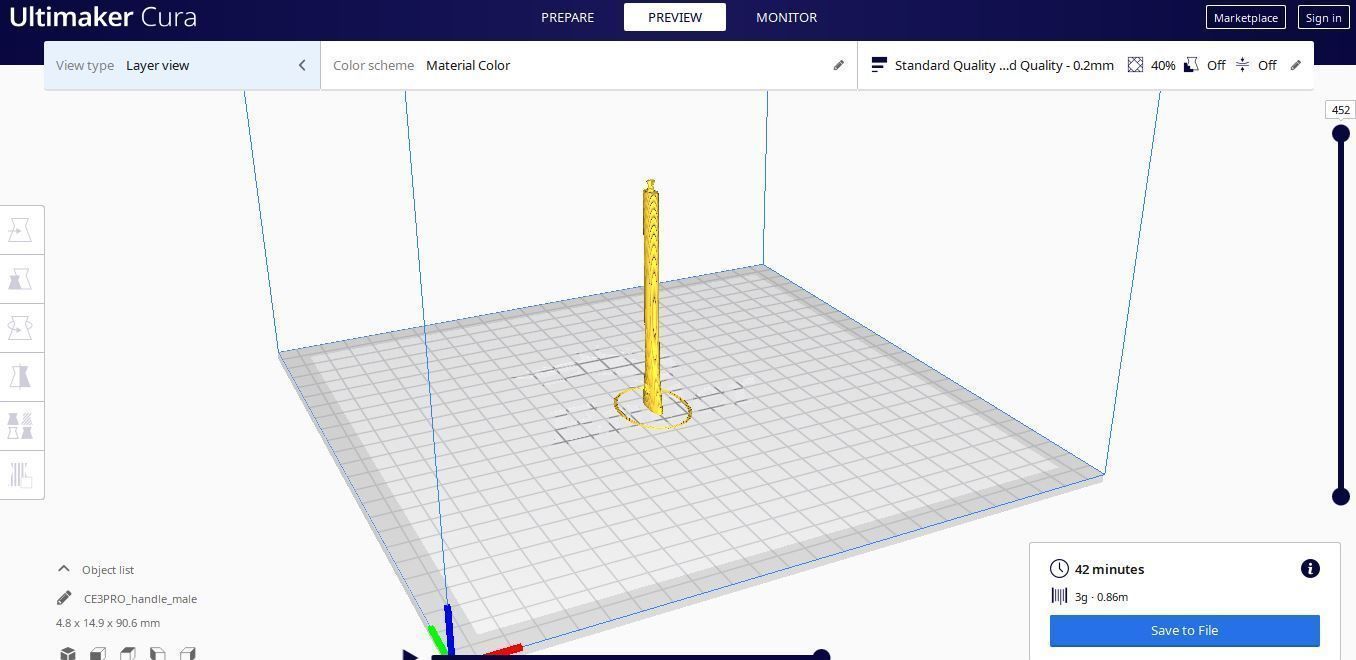This screenshot has height=660, width=1356.
Task: Collapse the View type panel chevron
Action: 302,65
